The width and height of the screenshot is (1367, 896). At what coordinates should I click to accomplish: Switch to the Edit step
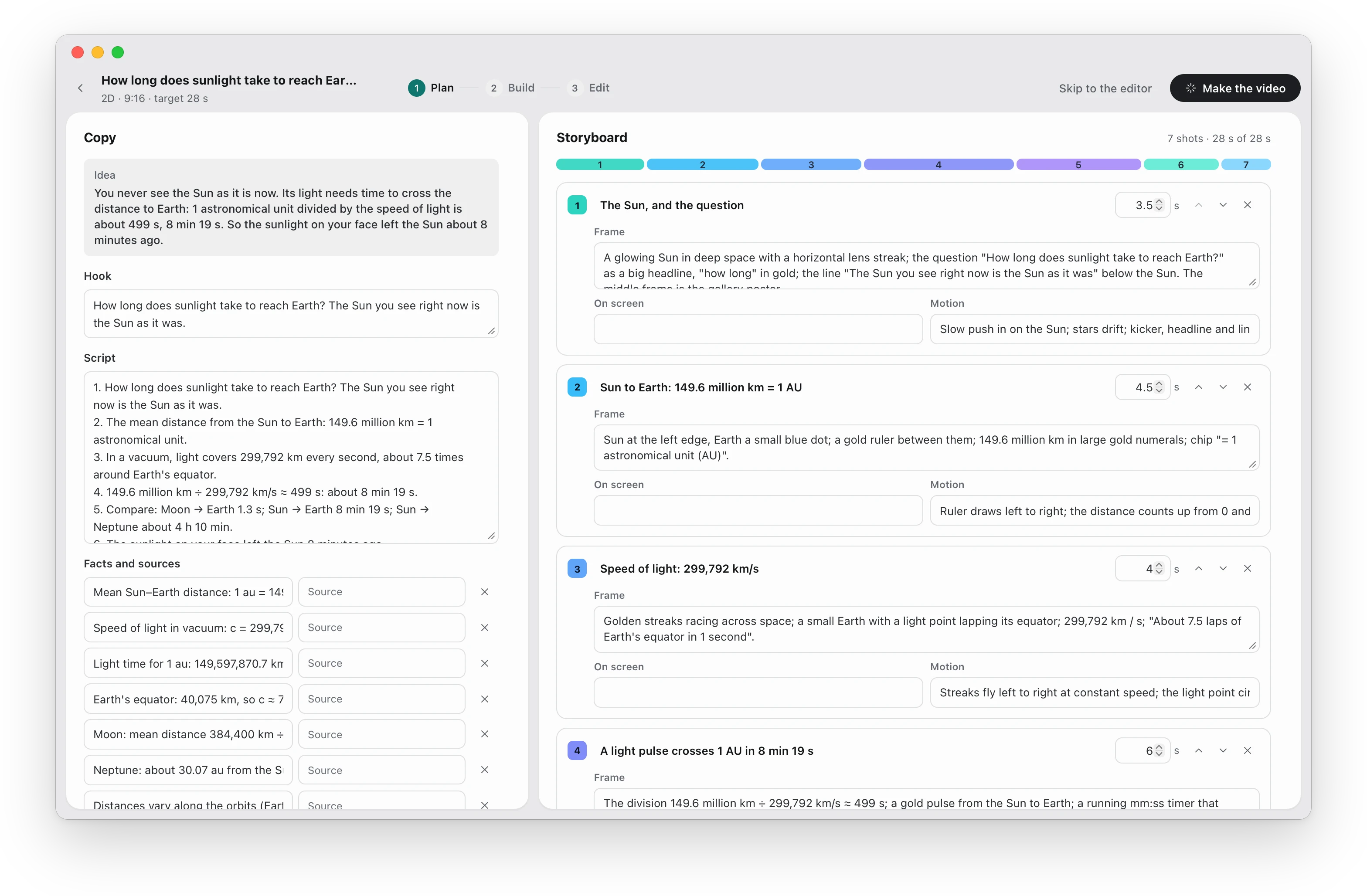(x=588, y=88)
